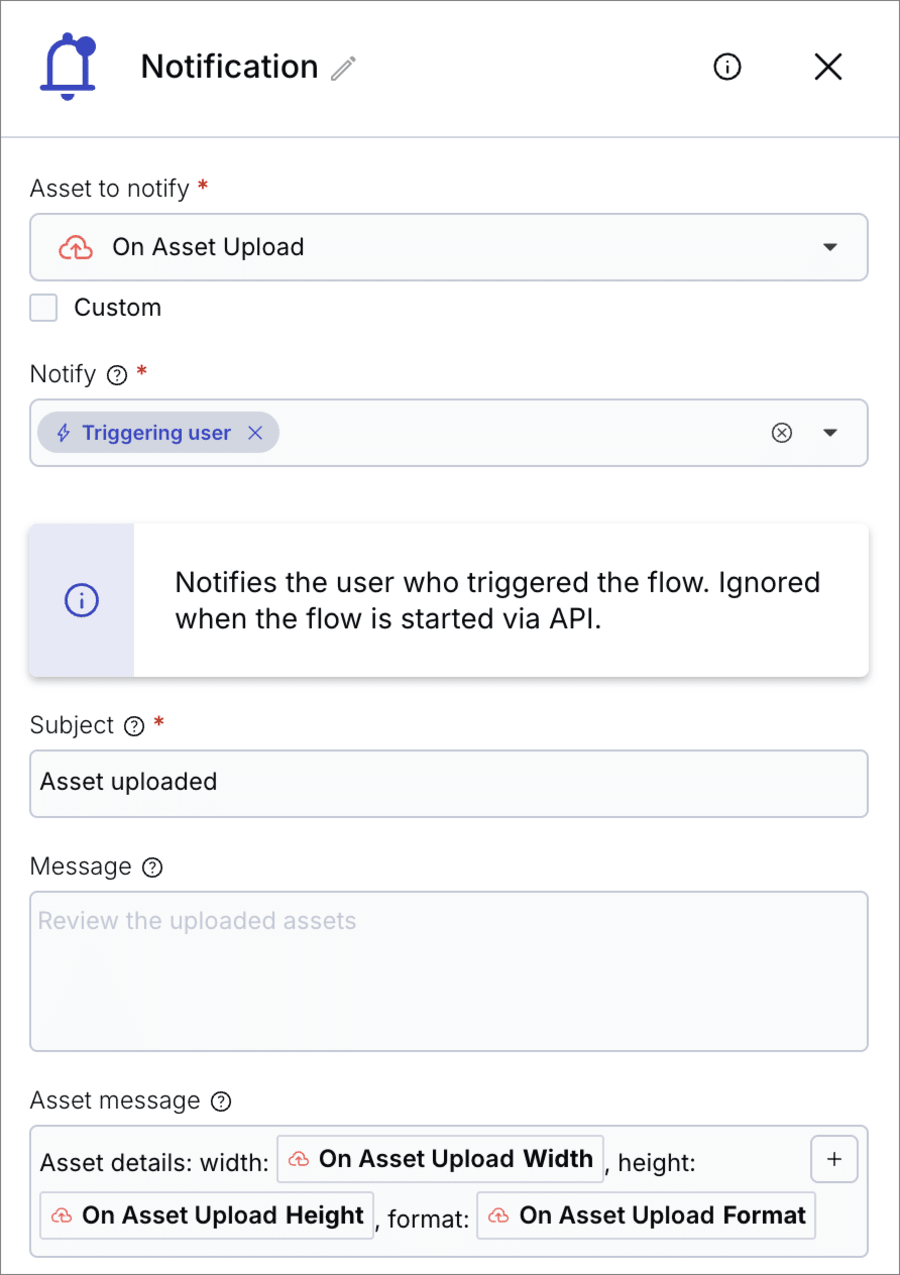Show help for the Message field
The height and width of the screenshot is (1275, 900).
152,868
